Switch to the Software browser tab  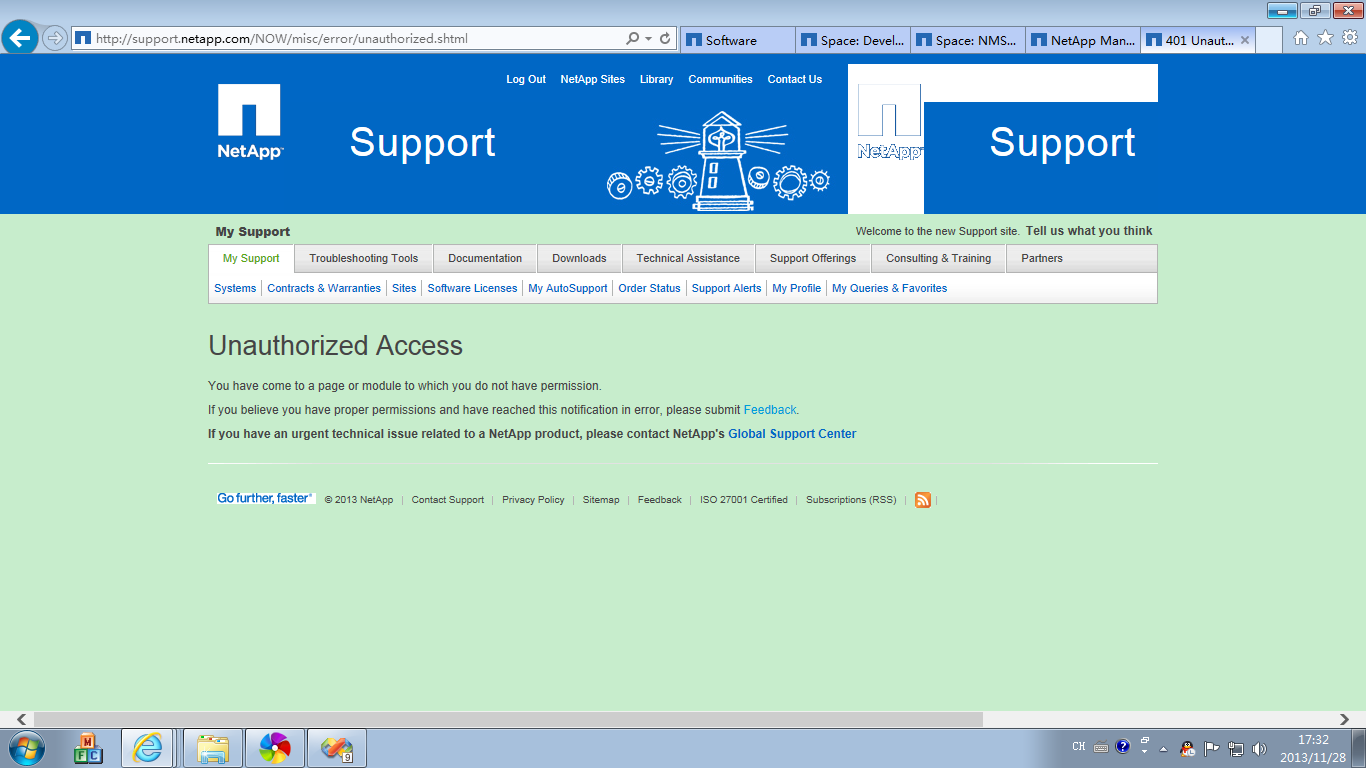[x=739, y=40]
